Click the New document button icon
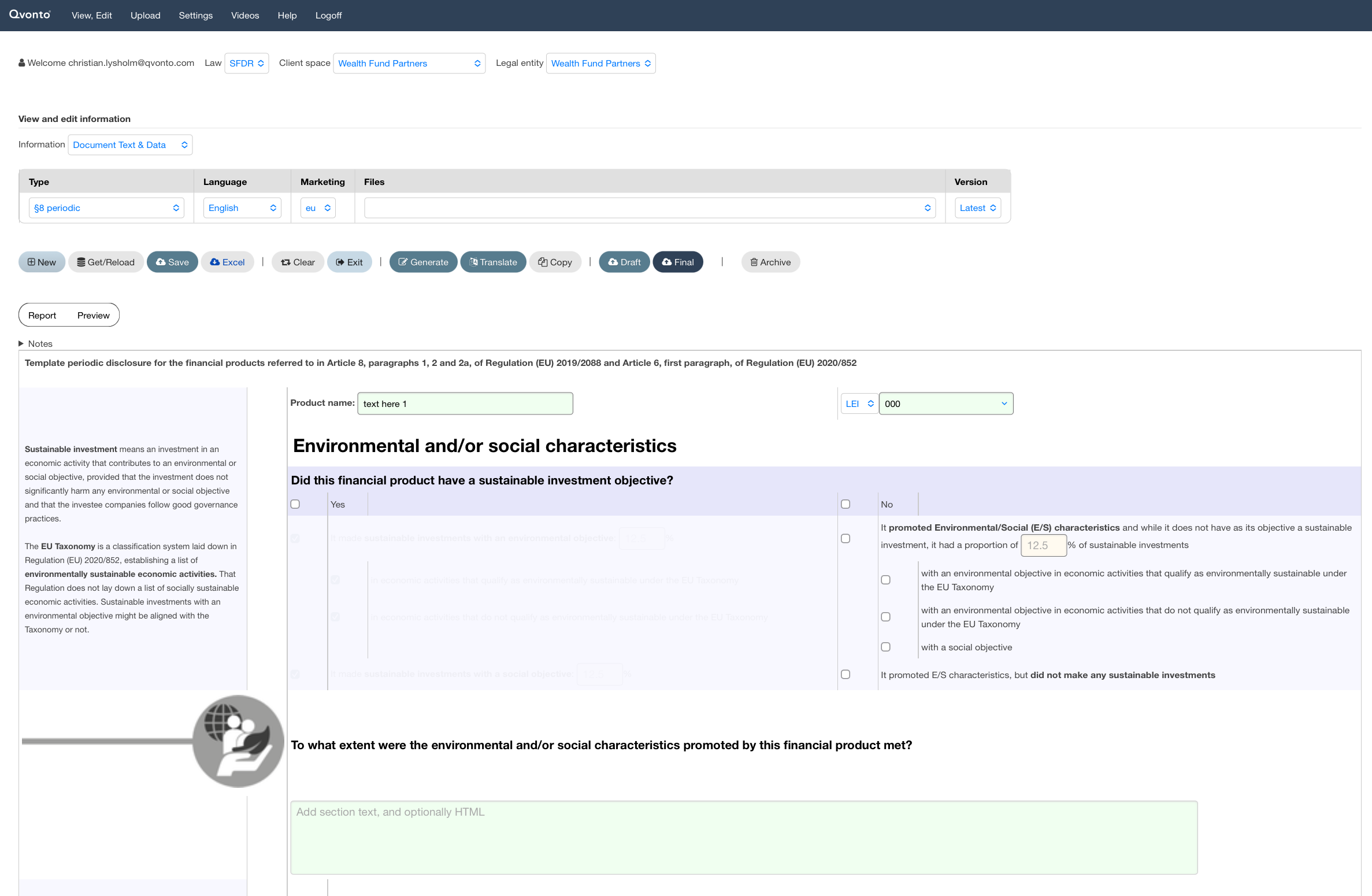The width and height of the screenshot is (1372, 896). tap(32, 262)
